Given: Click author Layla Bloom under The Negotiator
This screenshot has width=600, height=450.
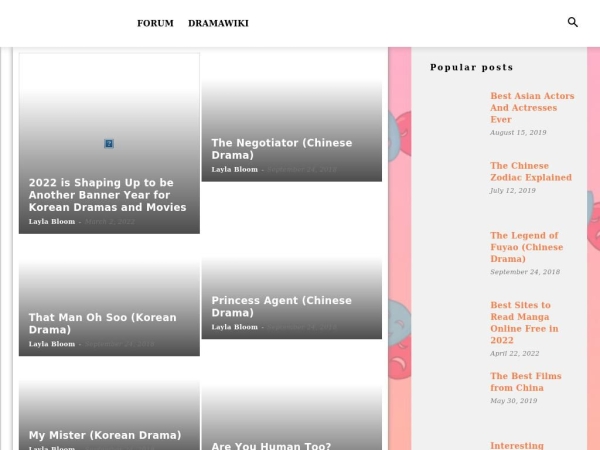Looking at the screenshot, I should pos(235,170).
